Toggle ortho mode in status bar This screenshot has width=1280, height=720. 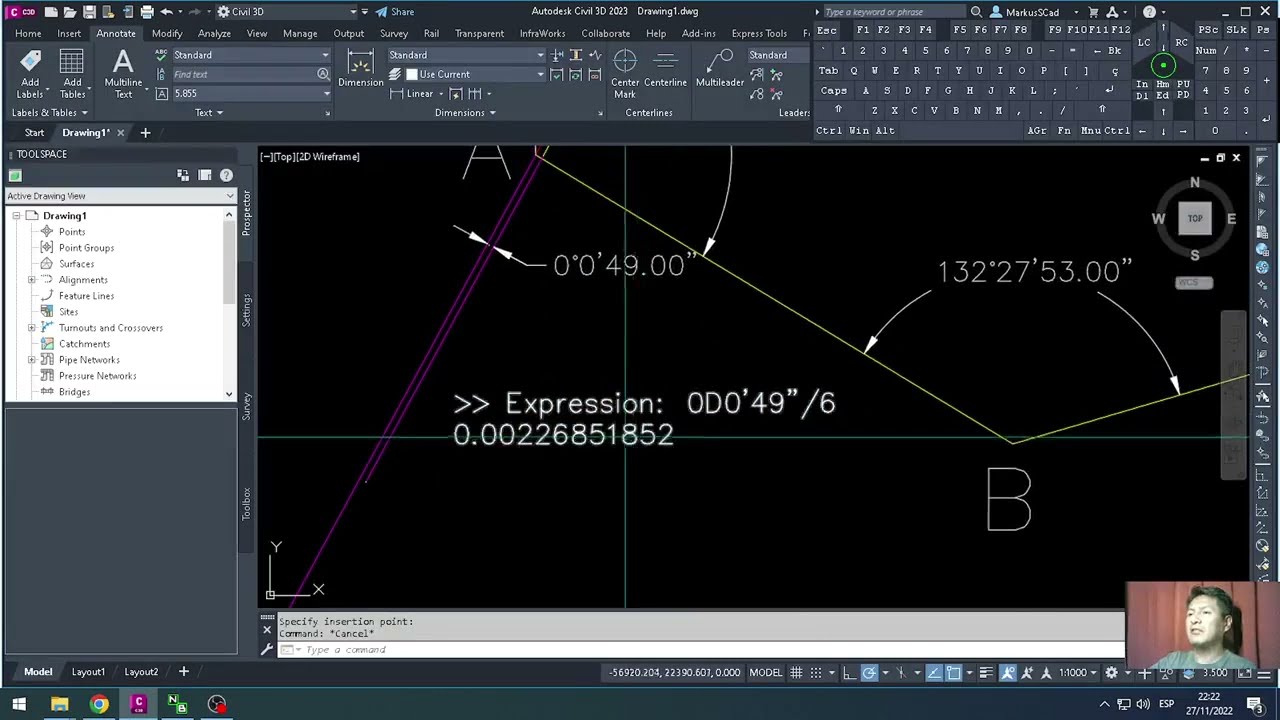[849, 672]
